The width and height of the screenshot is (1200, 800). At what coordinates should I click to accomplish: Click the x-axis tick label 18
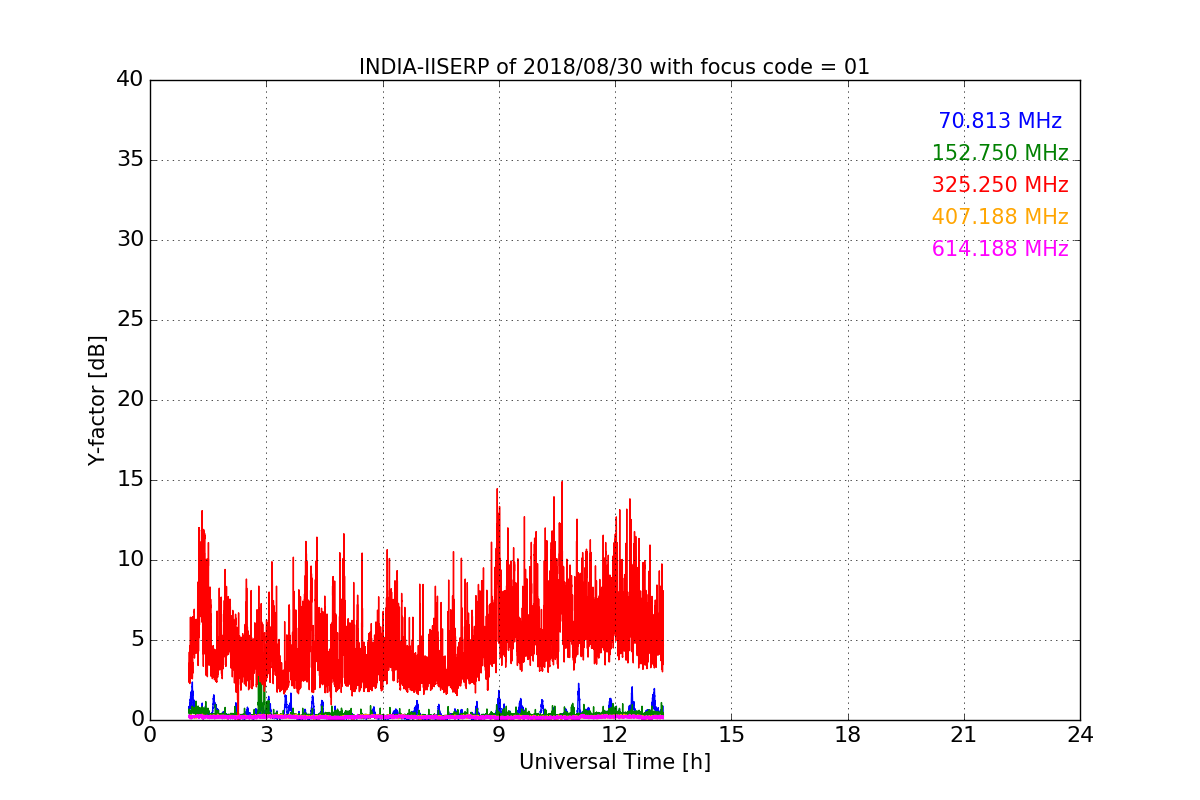(848, 735)
